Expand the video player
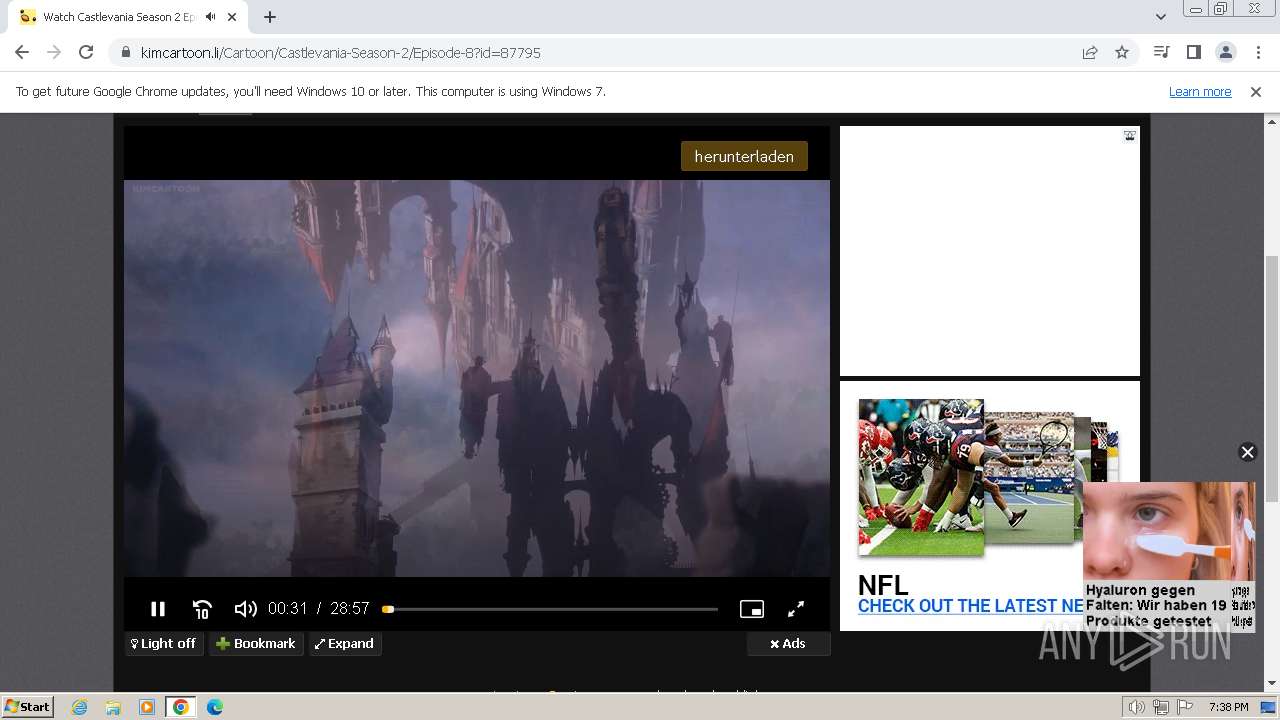 click(345, 644)
